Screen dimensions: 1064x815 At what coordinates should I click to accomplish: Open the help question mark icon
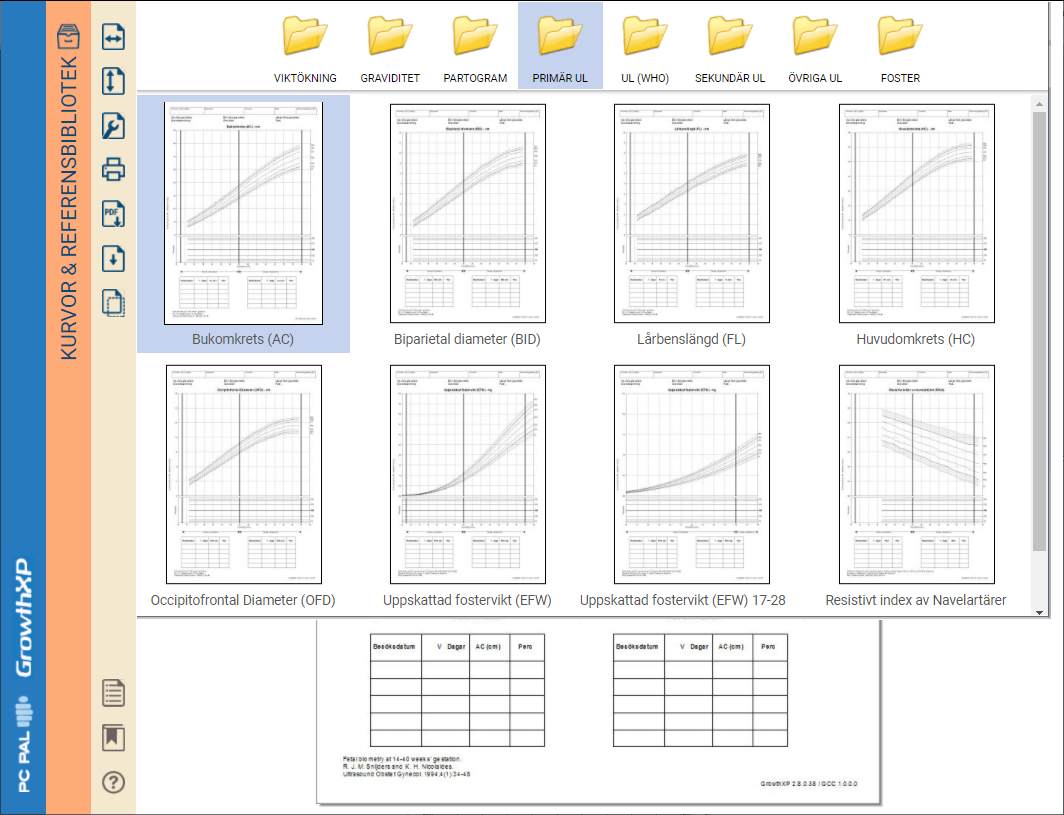click(x=113, y=782)
